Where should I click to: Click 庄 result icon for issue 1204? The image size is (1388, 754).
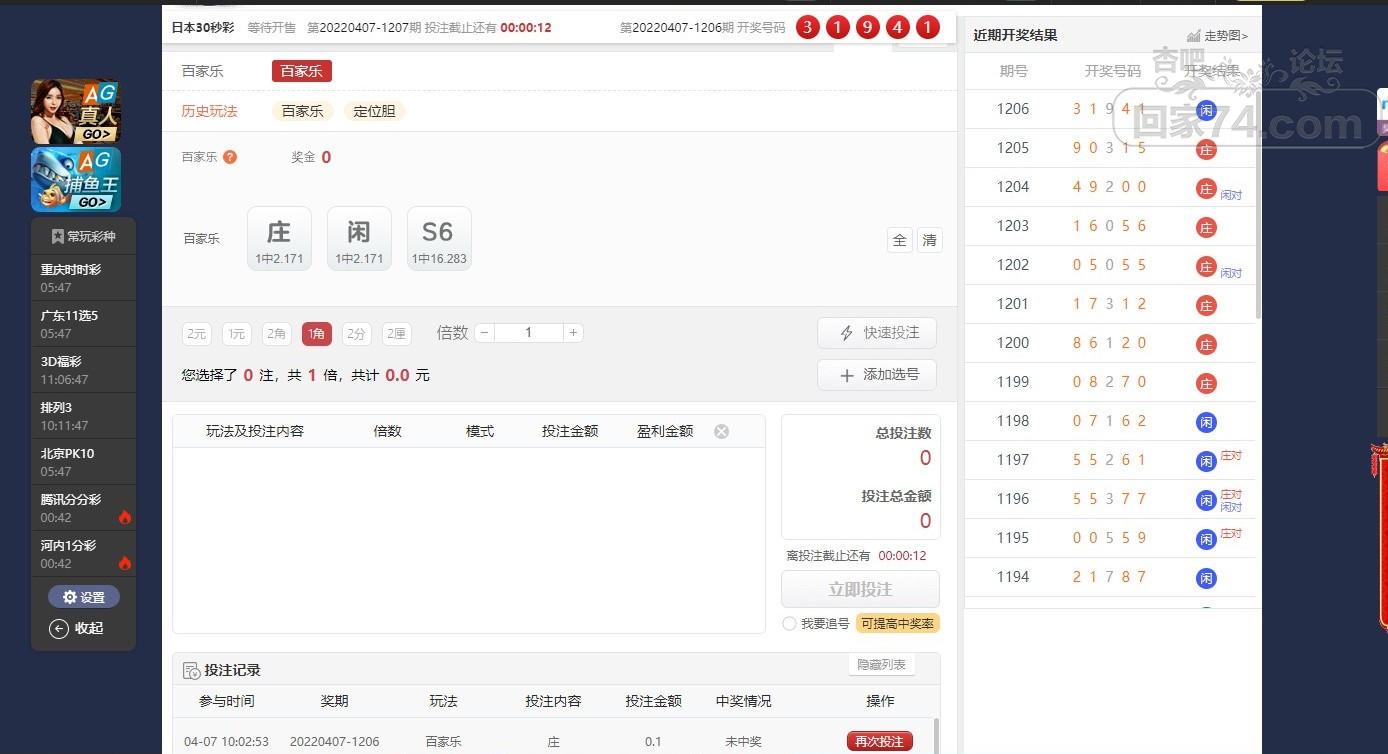point(1207,187)
